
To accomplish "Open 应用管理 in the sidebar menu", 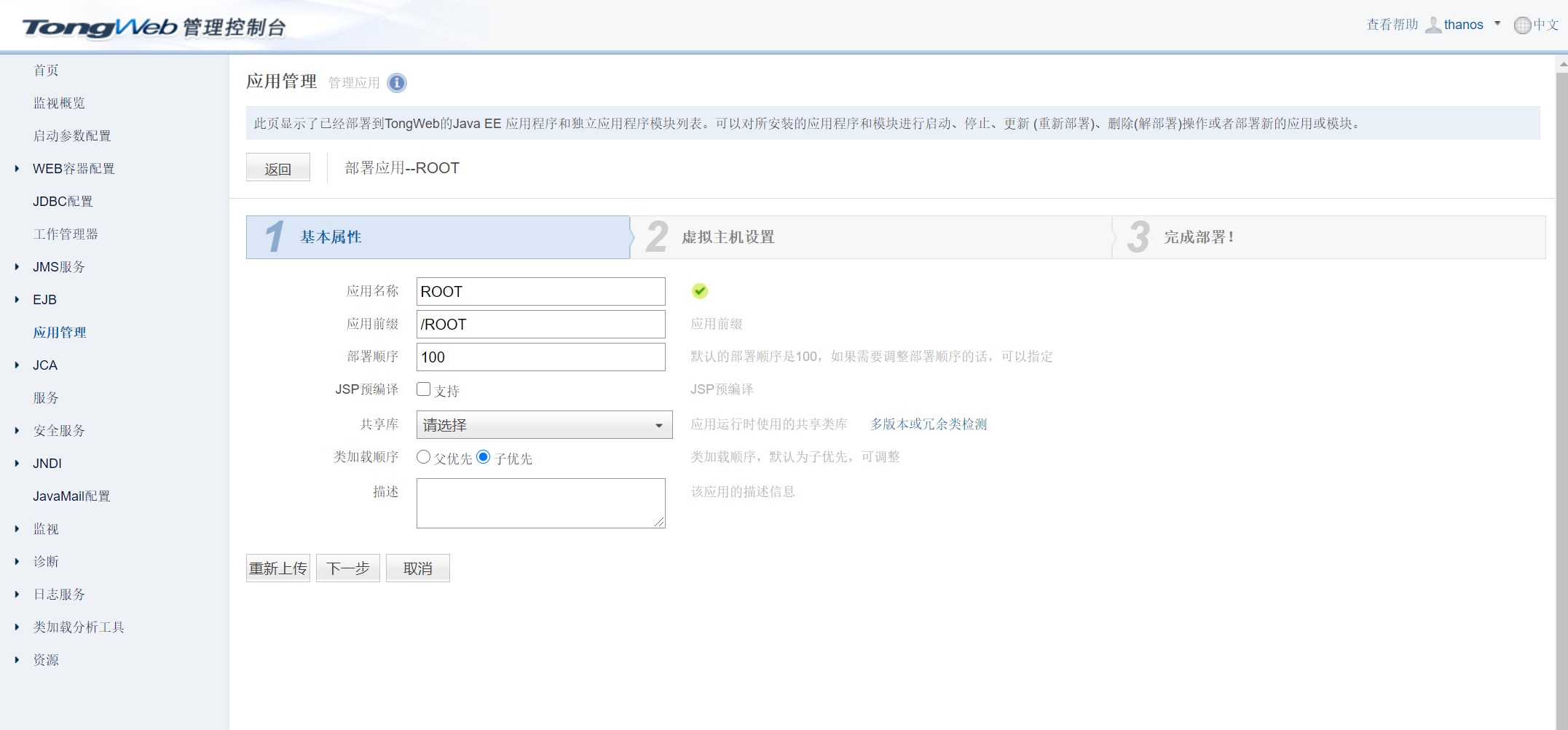I will 60,333.
